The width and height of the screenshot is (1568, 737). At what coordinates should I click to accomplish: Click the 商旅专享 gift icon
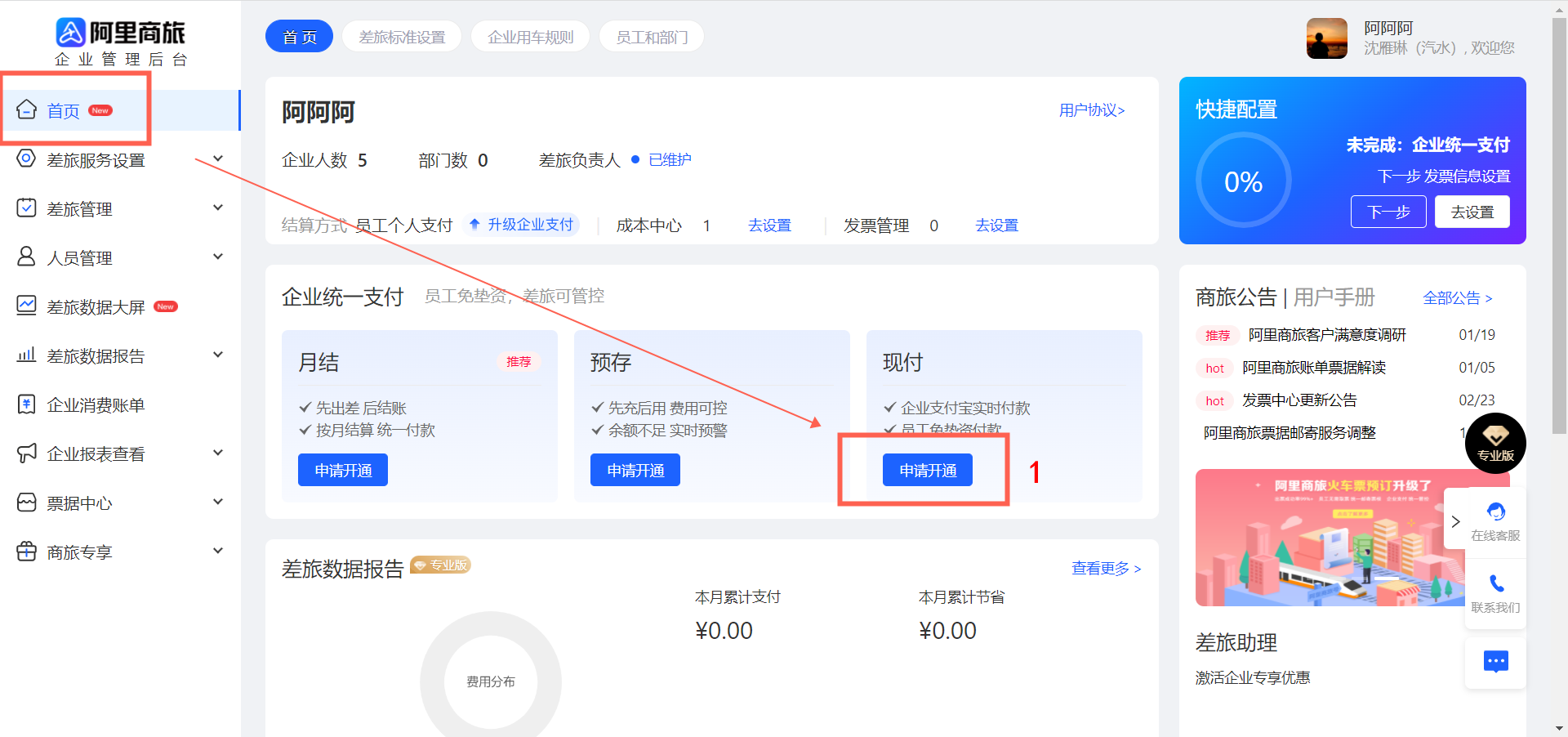[26, 551]
